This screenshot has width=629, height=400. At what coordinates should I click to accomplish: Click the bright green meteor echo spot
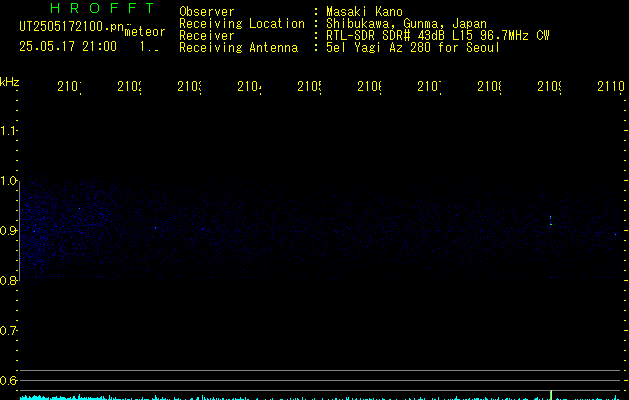(551, 224)
